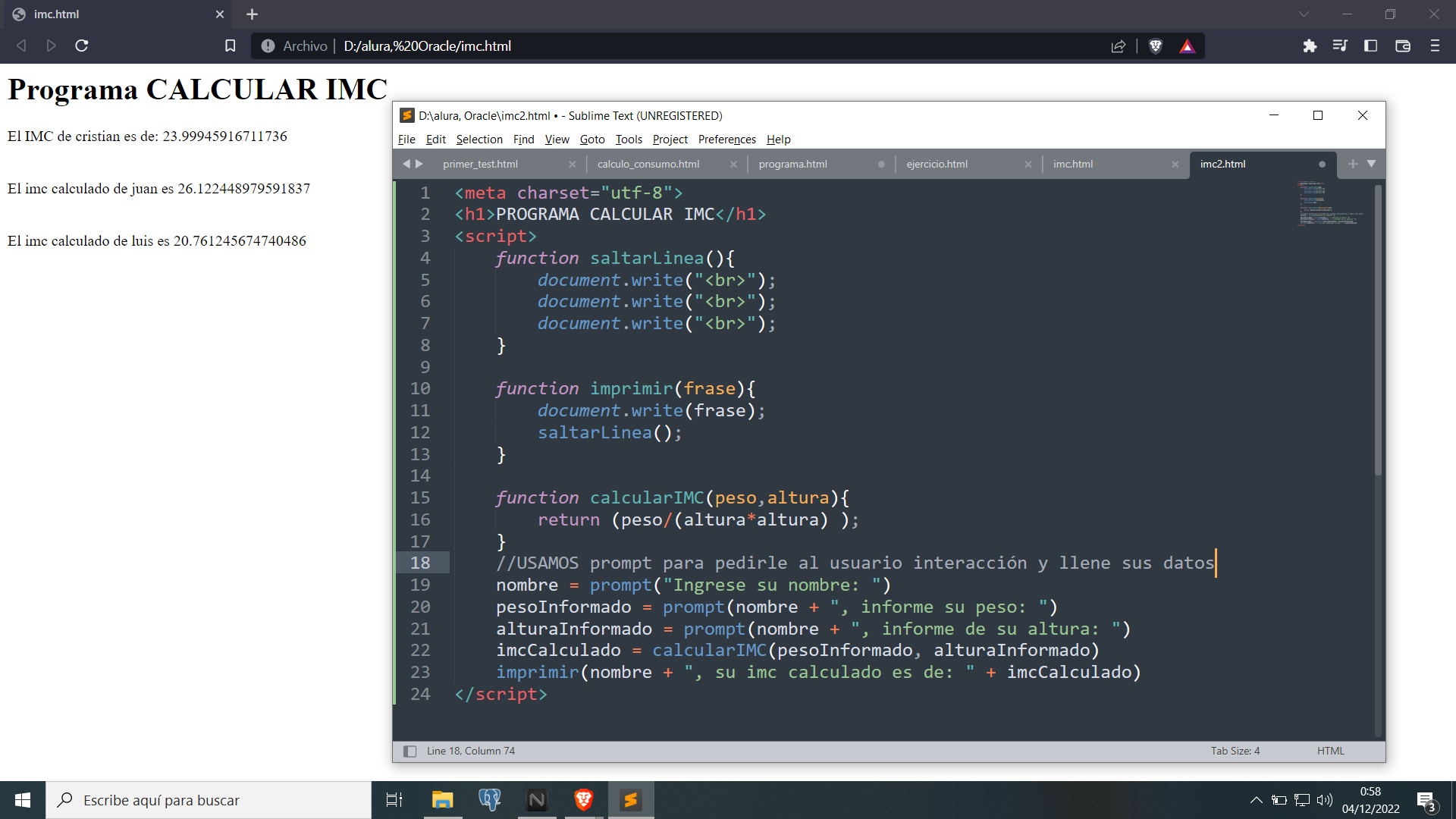The image size is (1456, 819).
Task: Change HTML syntax in status bar
Action: pos(1330,751)
